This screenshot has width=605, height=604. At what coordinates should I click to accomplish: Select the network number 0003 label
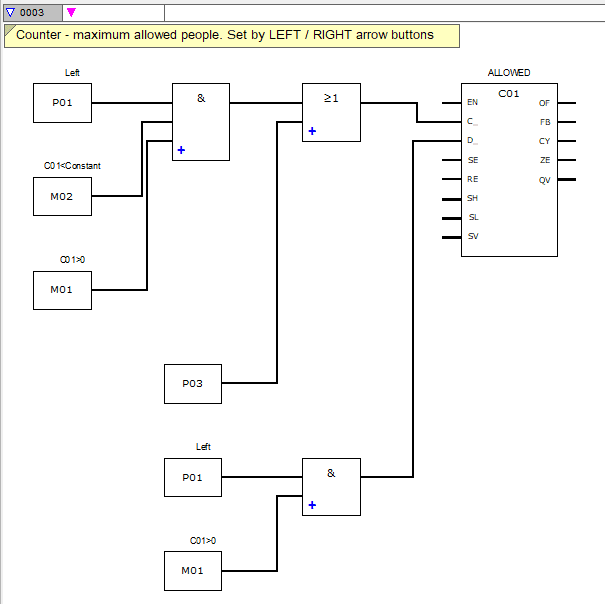pos(32,13)
